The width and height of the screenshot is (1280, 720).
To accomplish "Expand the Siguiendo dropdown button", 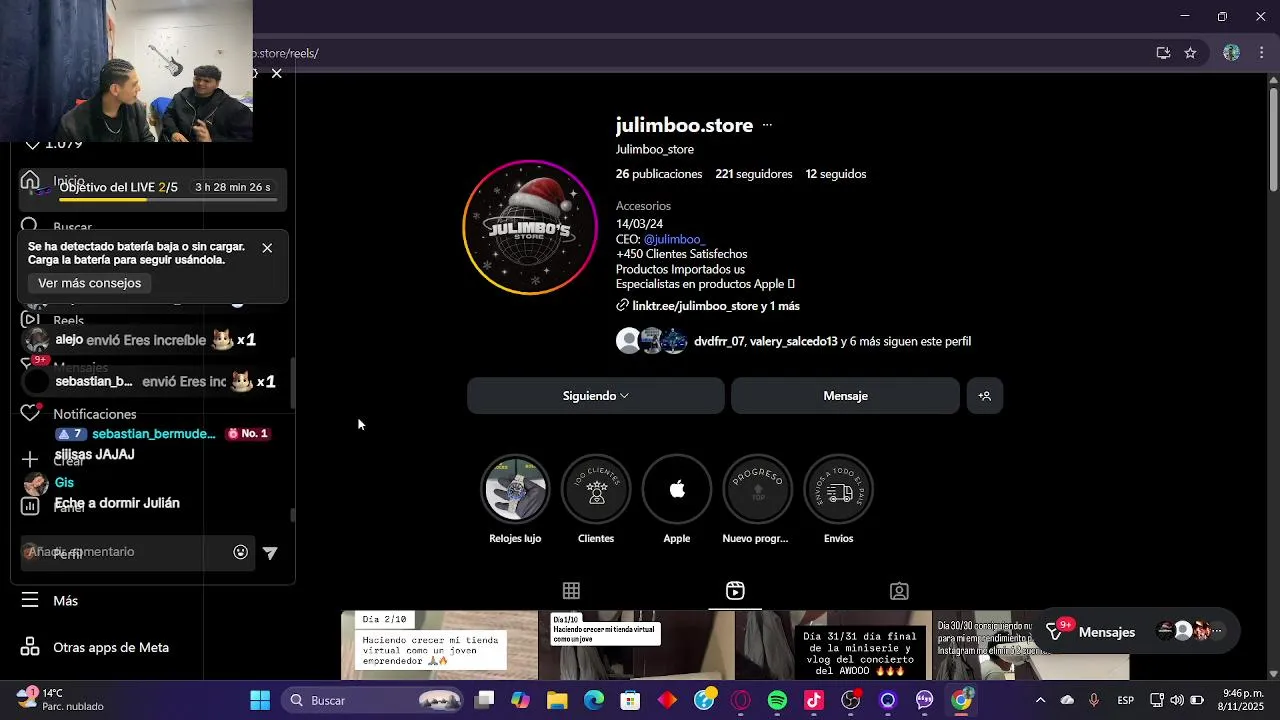I will [x=596, y=396].
